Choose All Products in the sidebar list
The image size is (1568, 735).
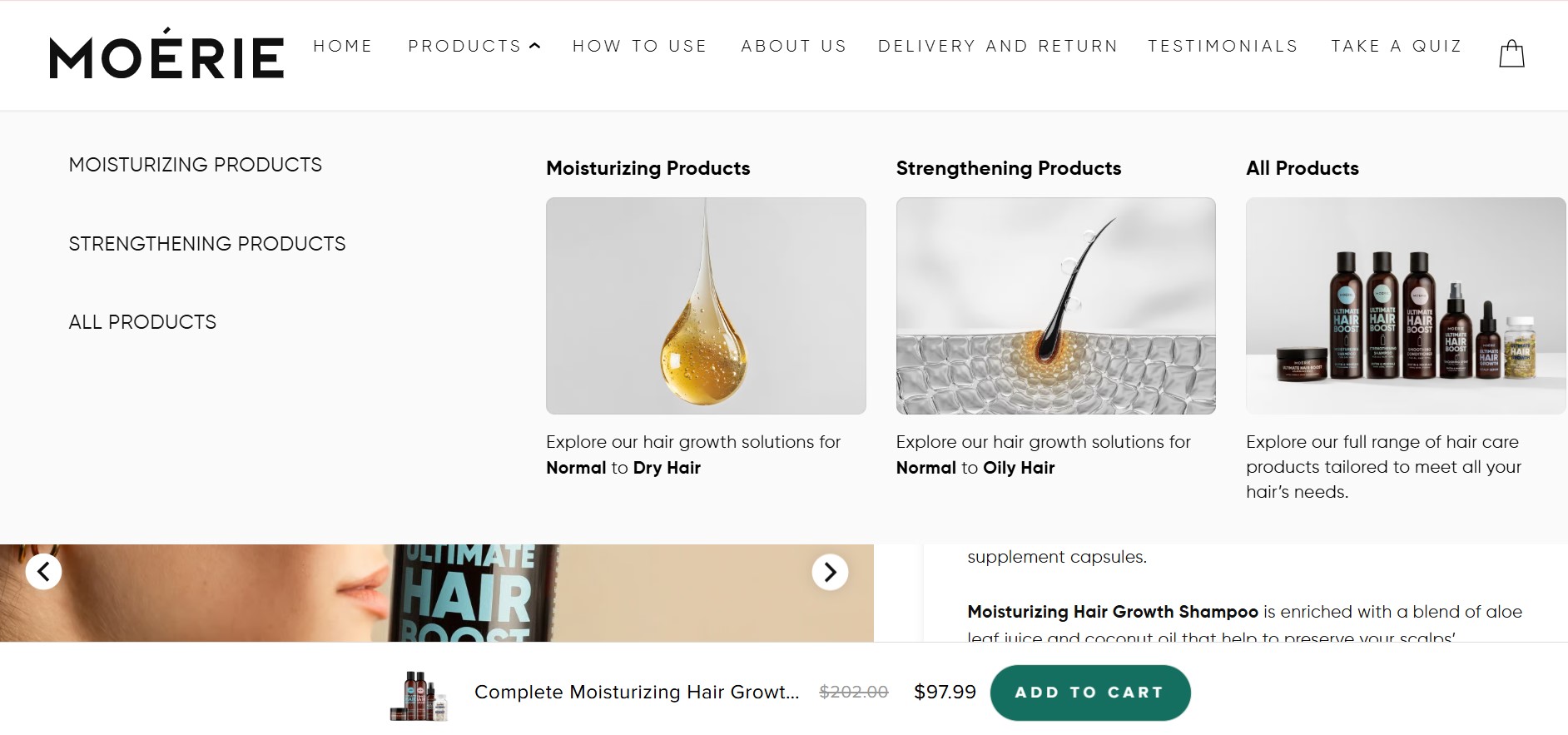pyautogui.click(x=142, y=322)
